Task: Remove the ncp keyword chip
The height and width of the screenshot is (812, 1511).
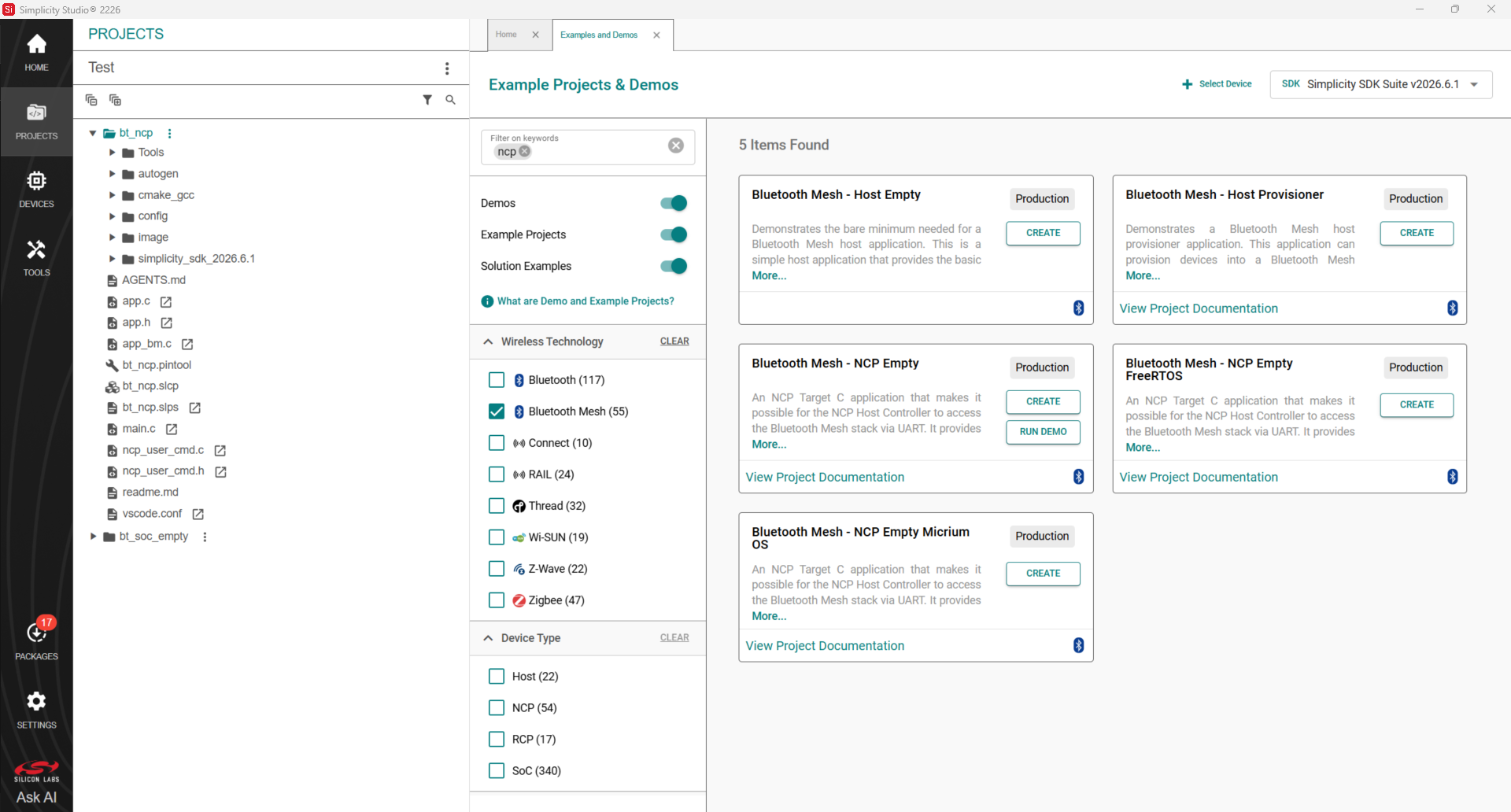Action: (x=525, y=151)
